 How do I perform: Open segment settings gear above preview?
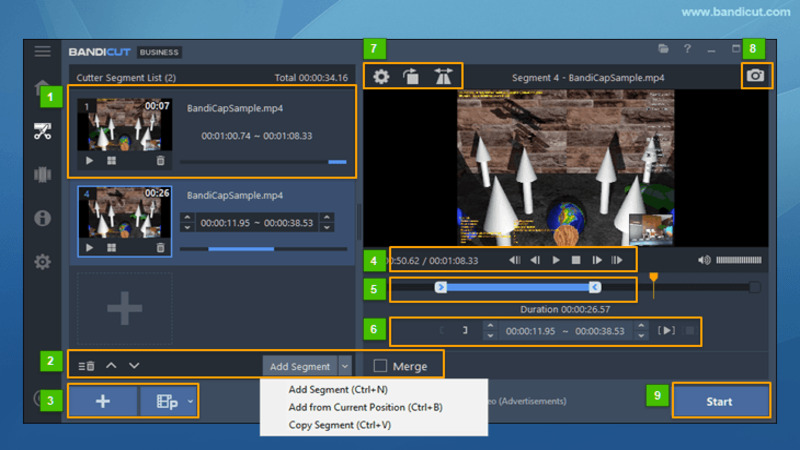381,77
